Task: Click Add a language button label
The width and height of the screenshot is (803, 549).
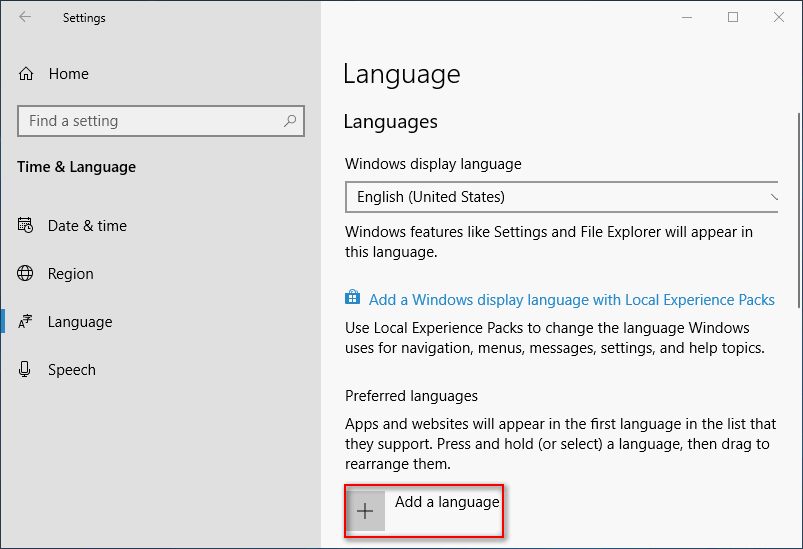Action: [x=447, y=502]
